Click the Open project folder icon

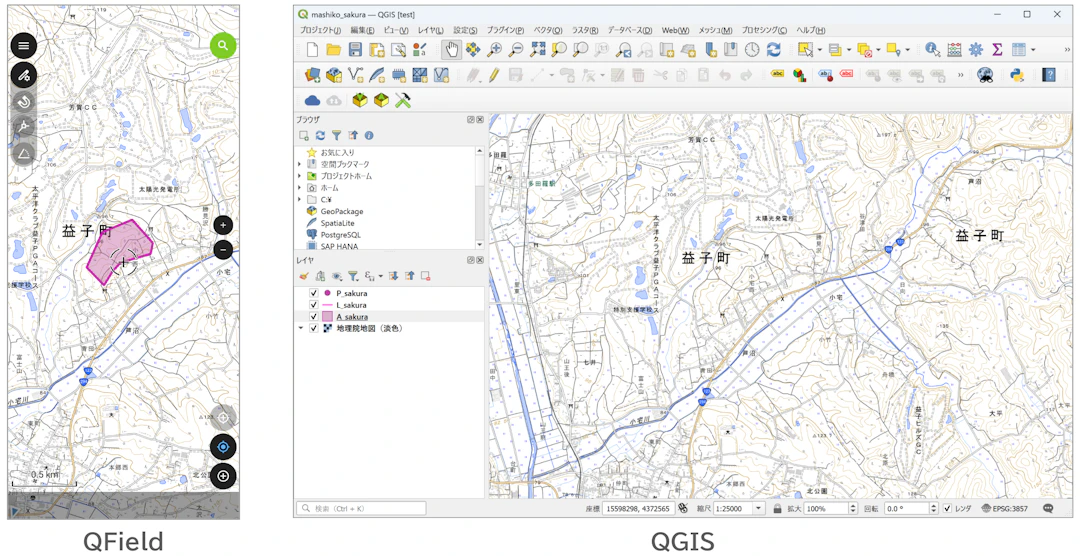pos(333,49)
